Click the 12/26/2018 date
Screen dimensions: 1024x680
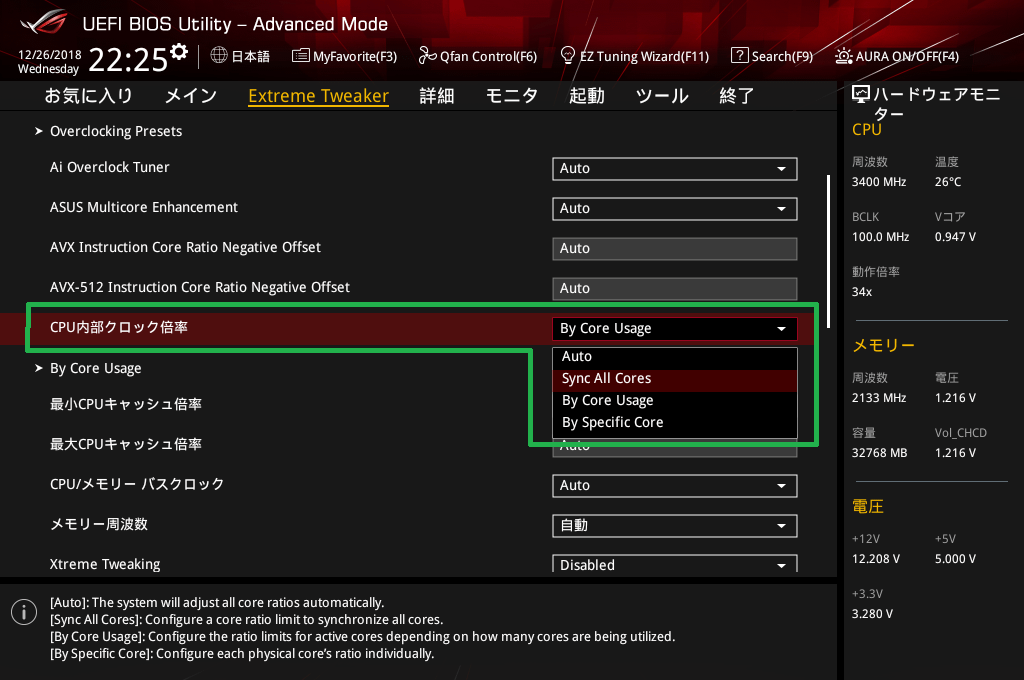click(x=50, y=55)
